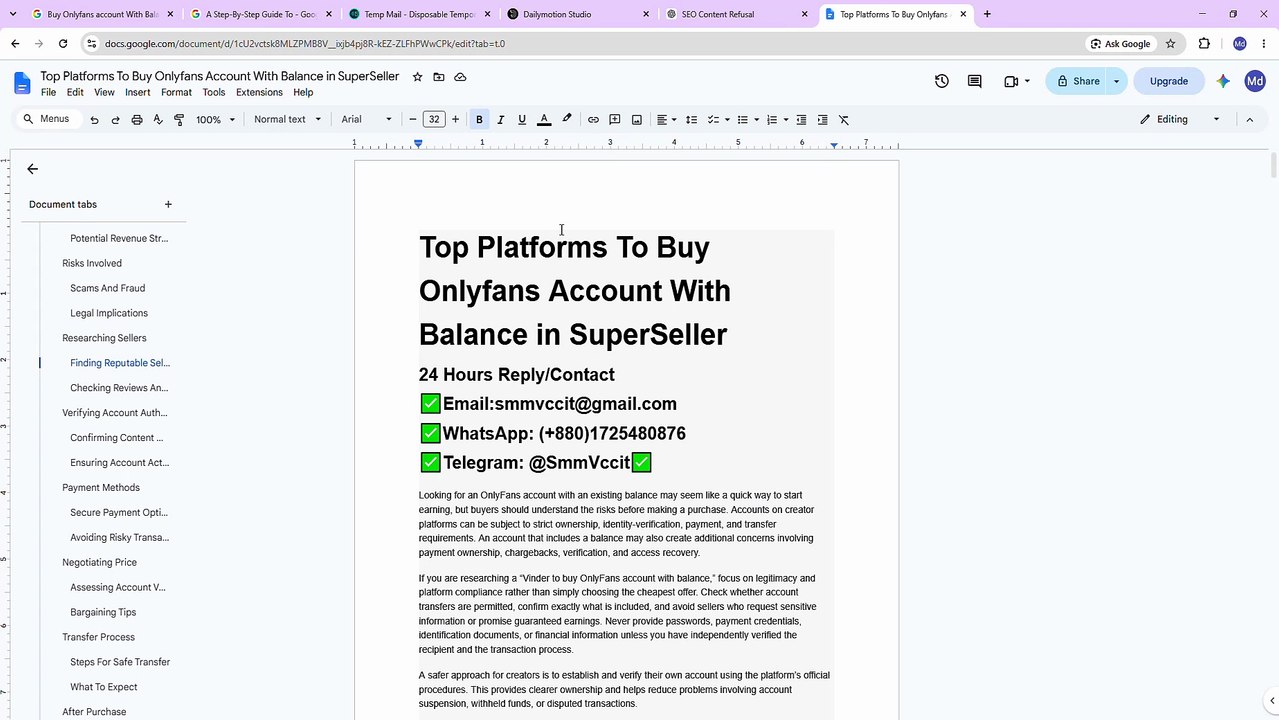Image resolution: width=1279 pixels, height=720 pixels.
Task: Insert image from toolbar
Action: click(x=637, y=120)
